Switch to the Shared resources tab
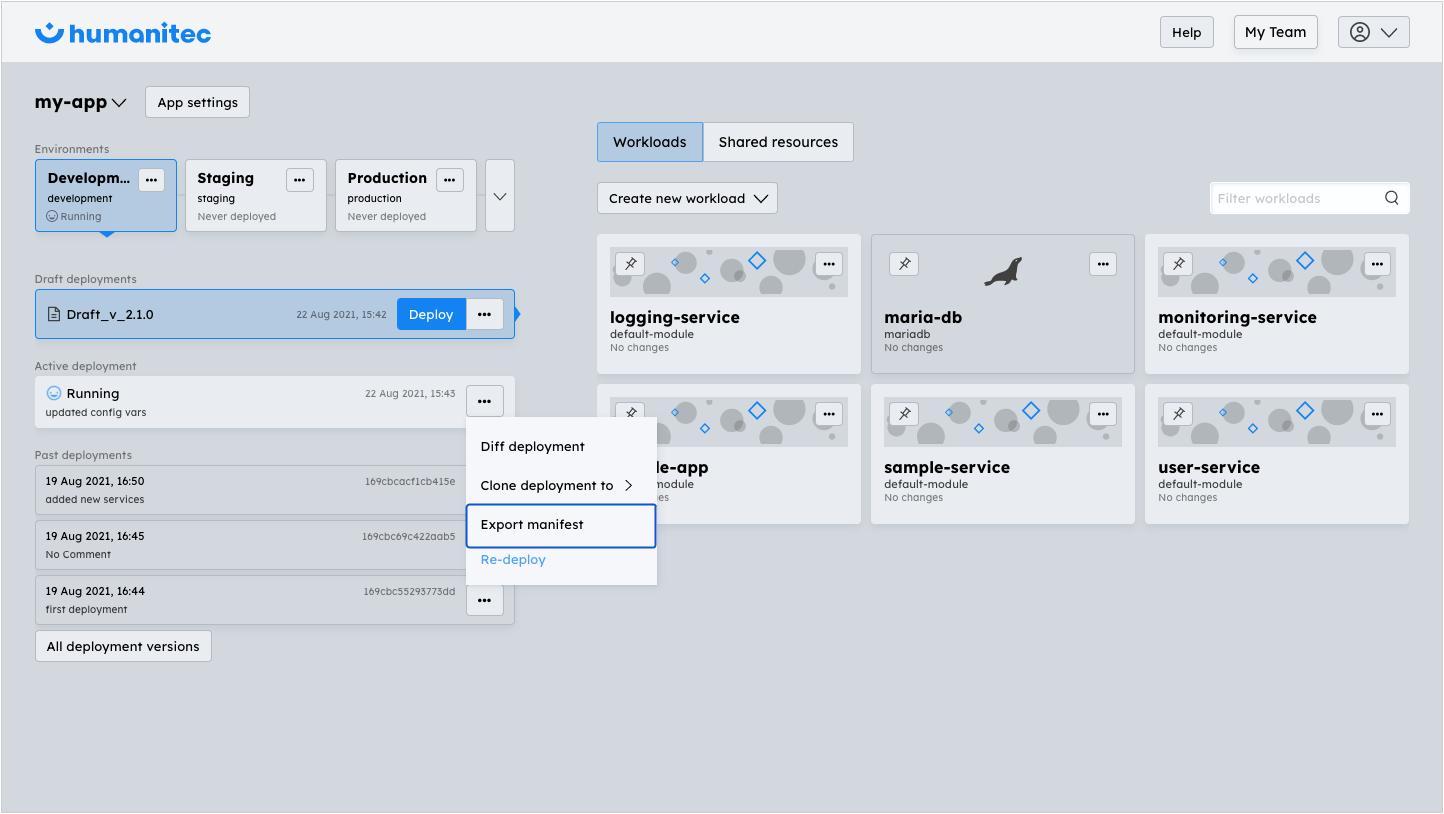The height and width of the screenshot is (814, 1444). point(777,142)
